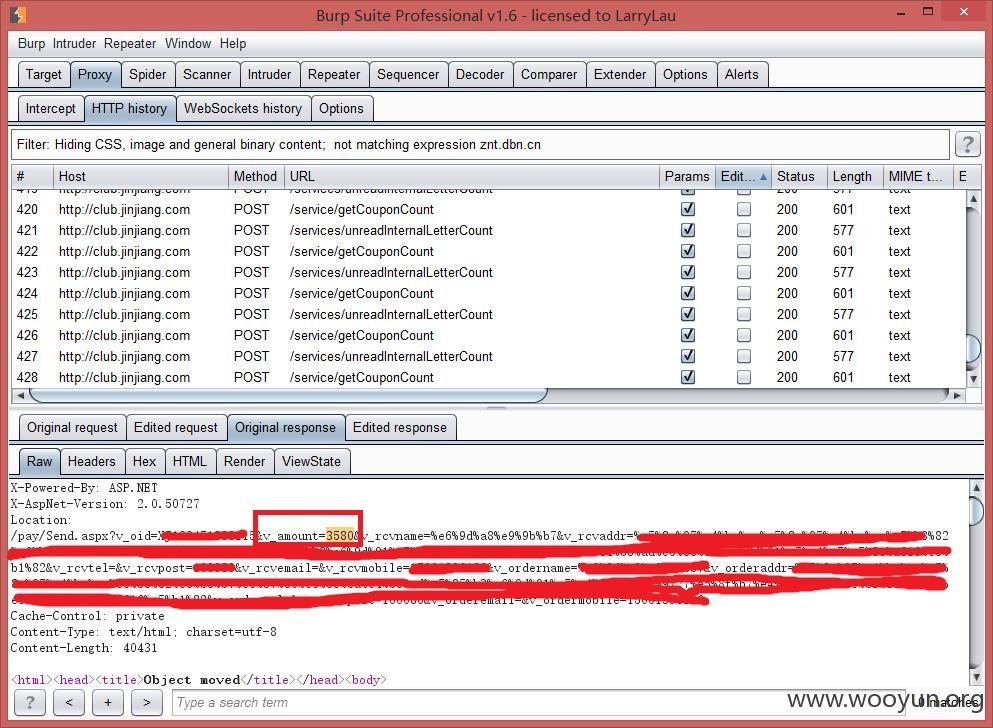Click the plus search options button
Screen dimensions: 993x728
pyautogui.click(x=108, y=702)
